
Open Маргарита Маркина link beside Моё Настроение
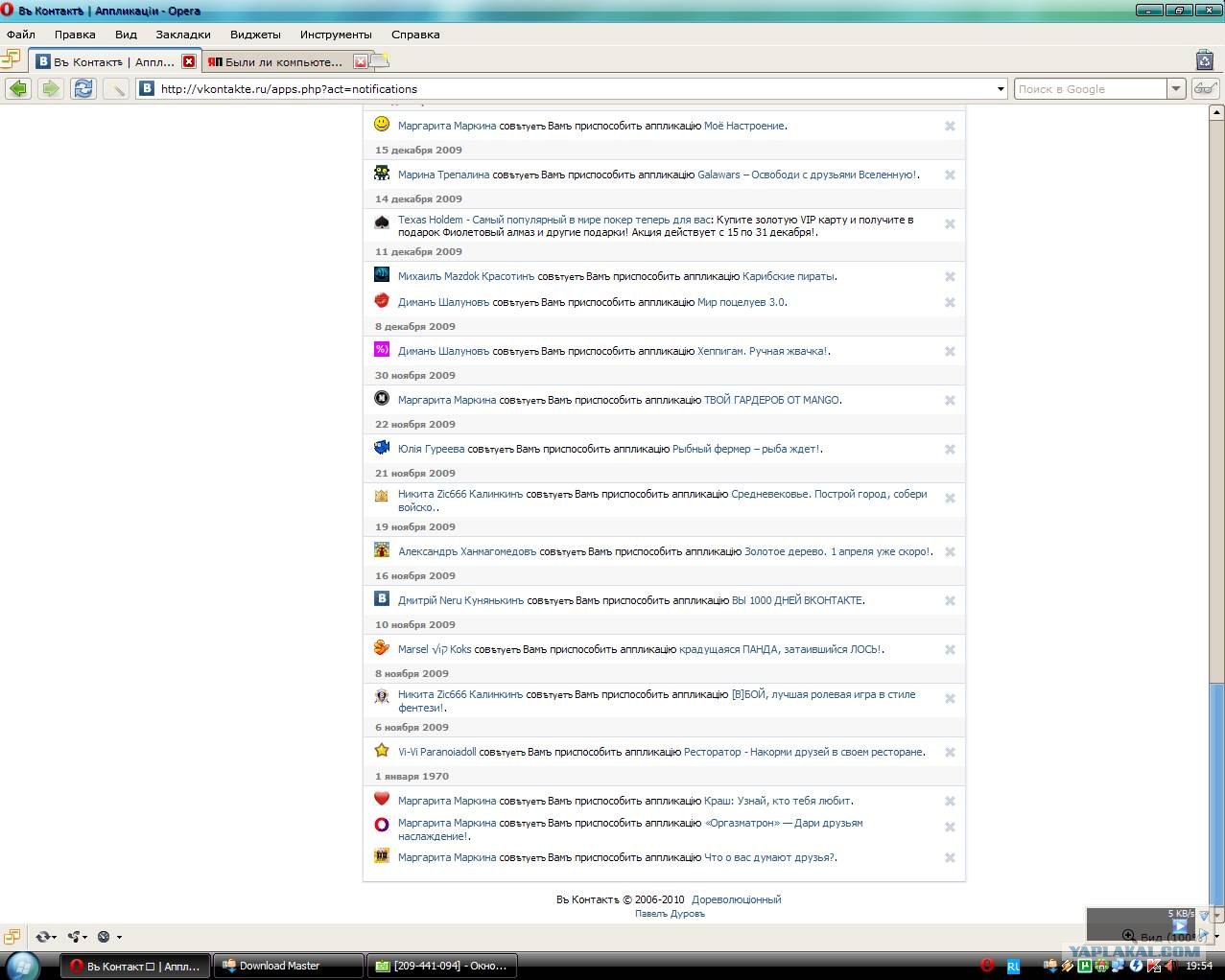[447, 126]
